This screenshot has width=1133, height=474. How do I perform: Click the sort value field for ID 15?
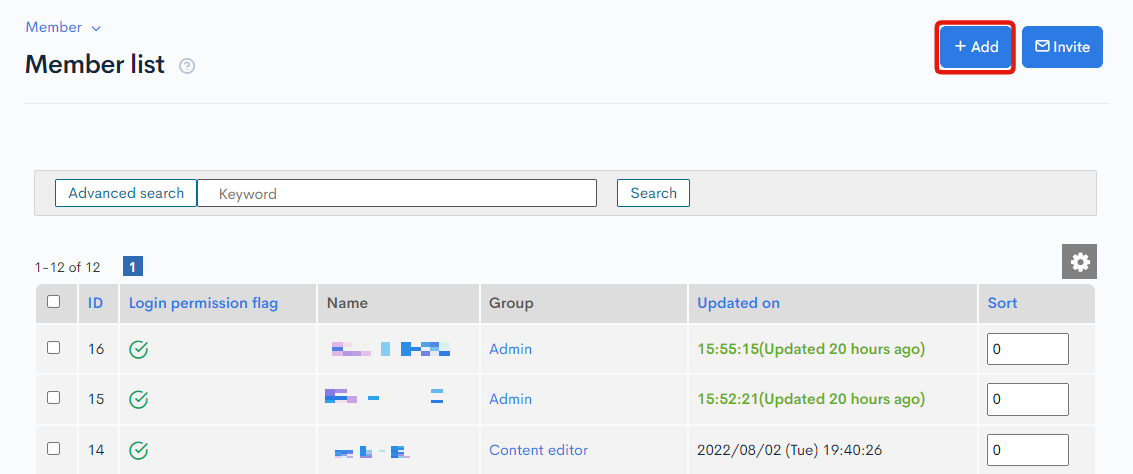[1028, 399]
